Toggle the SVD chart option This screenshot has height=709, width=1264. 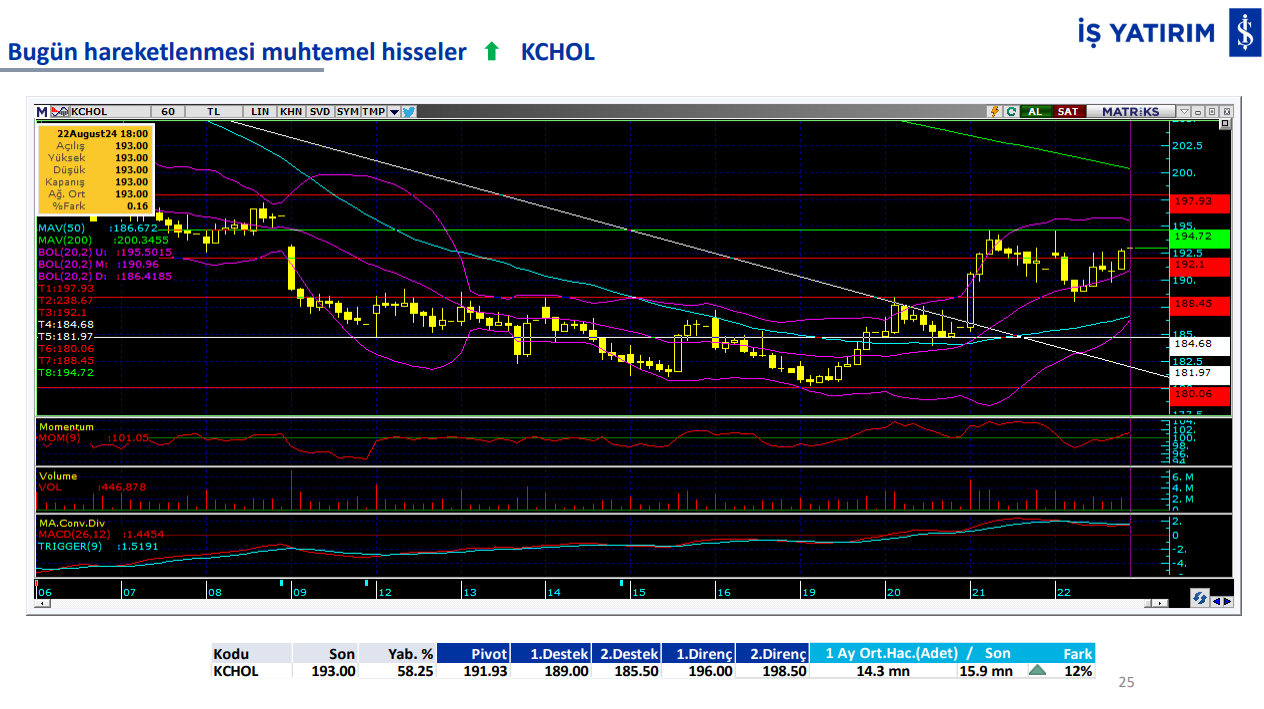point(320,111)
